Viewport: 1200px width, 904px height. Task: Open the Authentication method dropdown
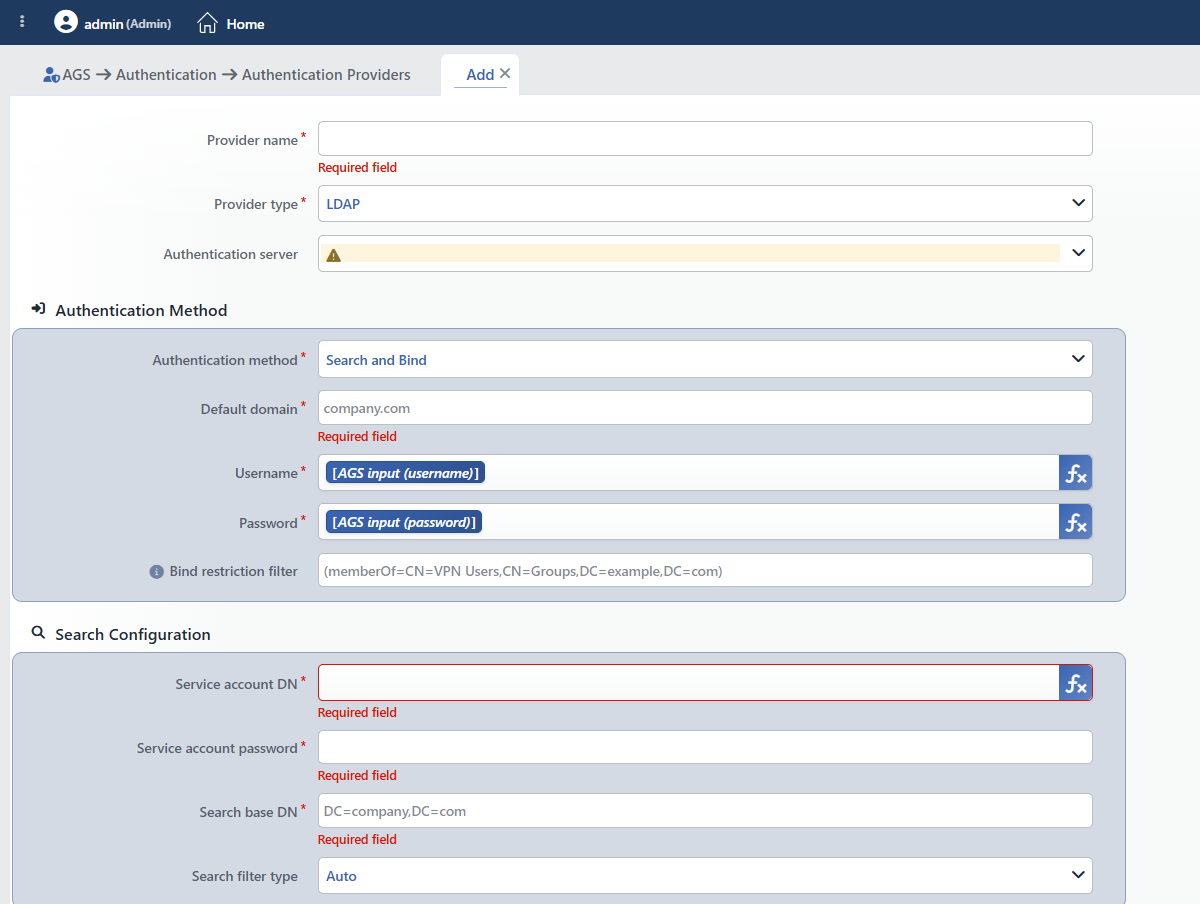(x=705, y=359)
